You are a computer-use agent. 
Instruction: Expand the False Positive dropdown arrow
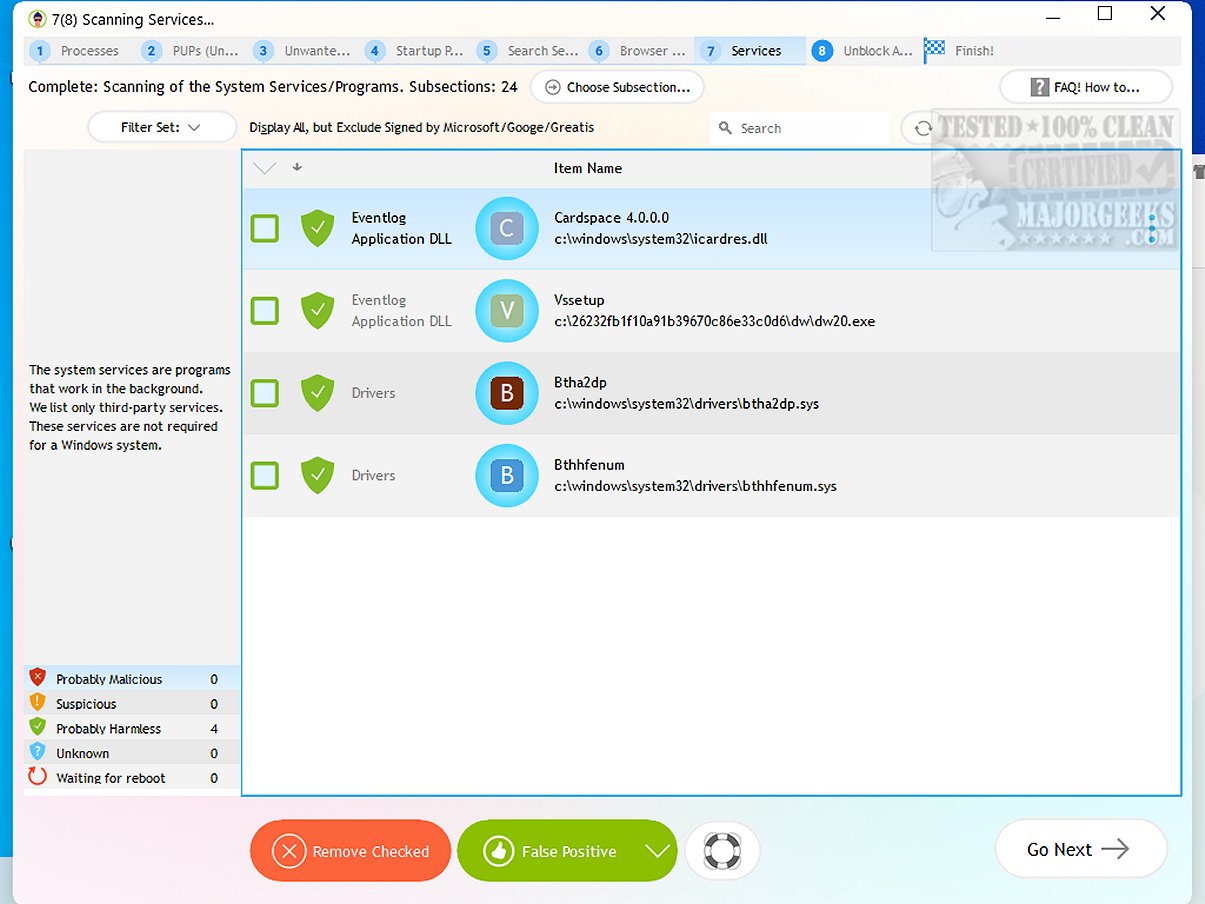click(x=656, y=851)
